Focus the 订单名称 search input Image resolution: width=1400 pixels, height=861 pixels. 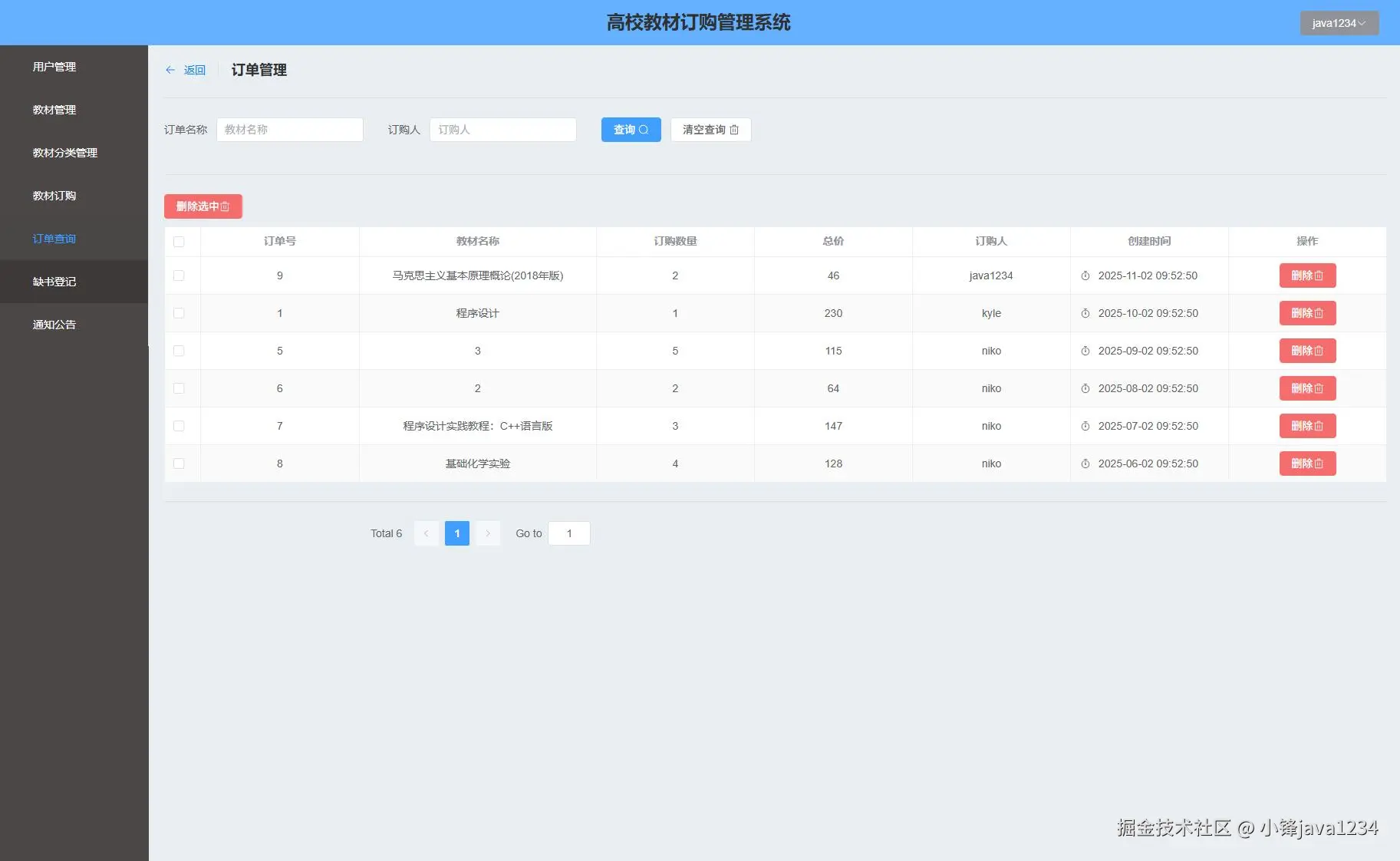290,130
